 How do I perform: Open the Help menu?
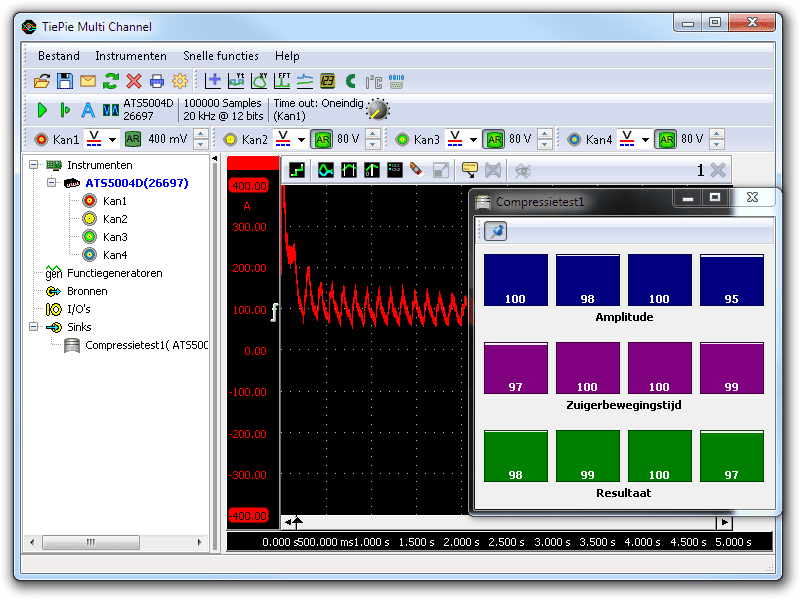coord(287,56)
